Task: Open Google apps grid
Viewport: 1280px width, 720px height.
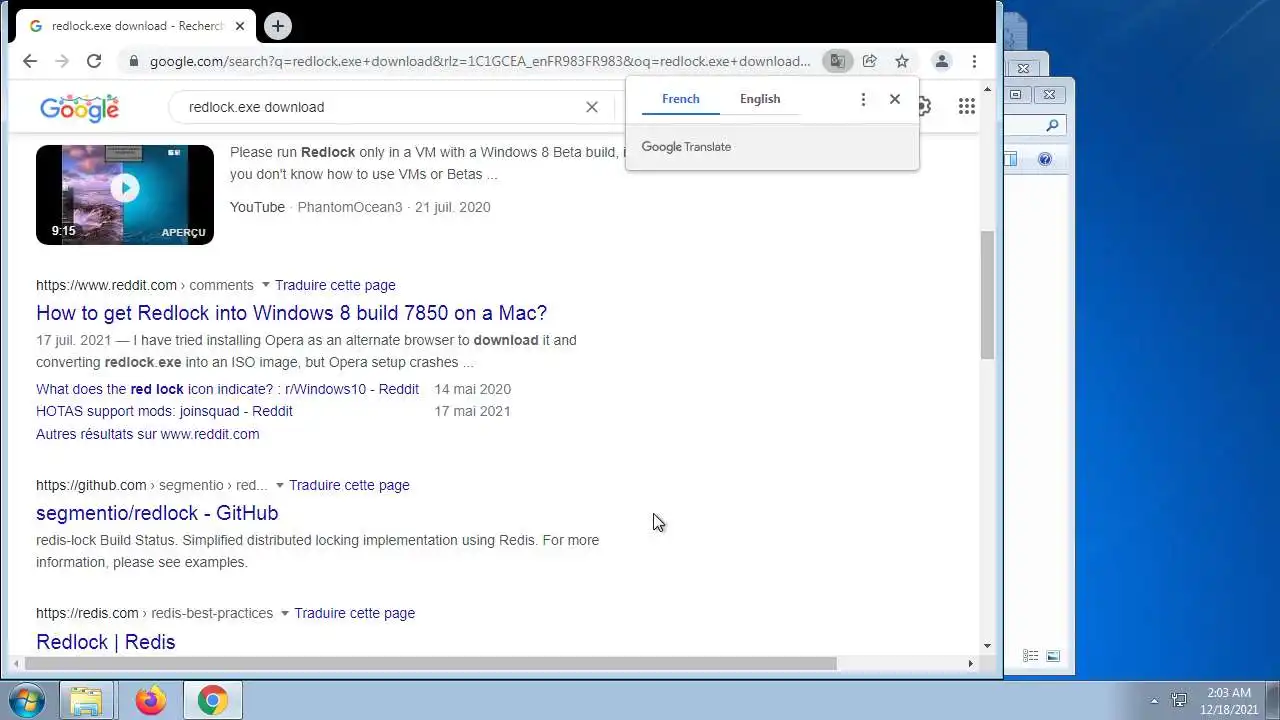Action: (x=966, y=106)
